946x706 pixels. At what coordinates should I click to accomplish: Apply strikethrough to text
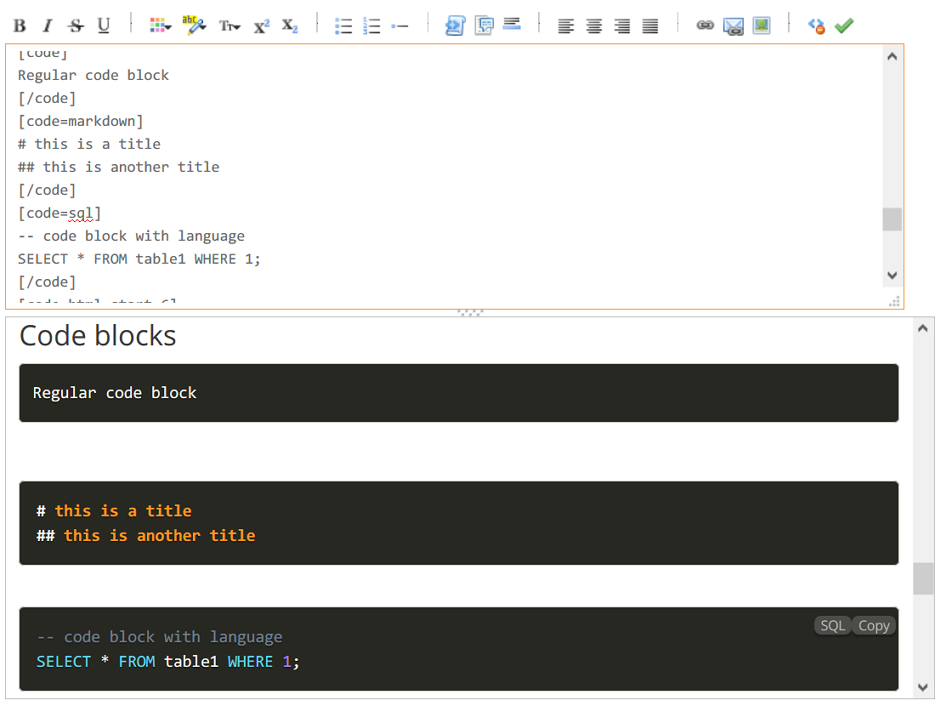(x=76, y=26)
